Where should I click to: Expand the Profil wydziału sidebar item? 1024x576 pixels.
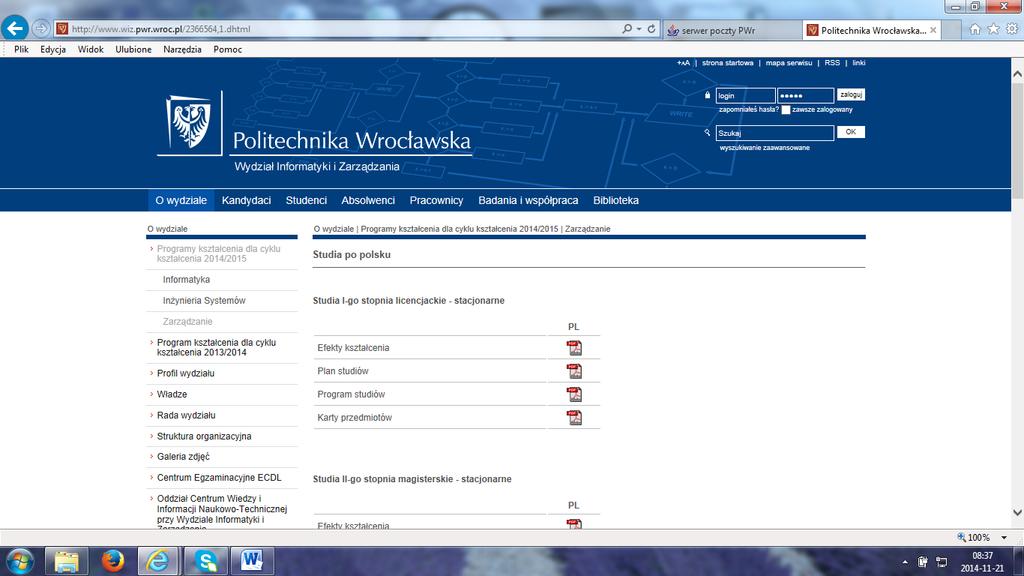click(x=185, y=374)
